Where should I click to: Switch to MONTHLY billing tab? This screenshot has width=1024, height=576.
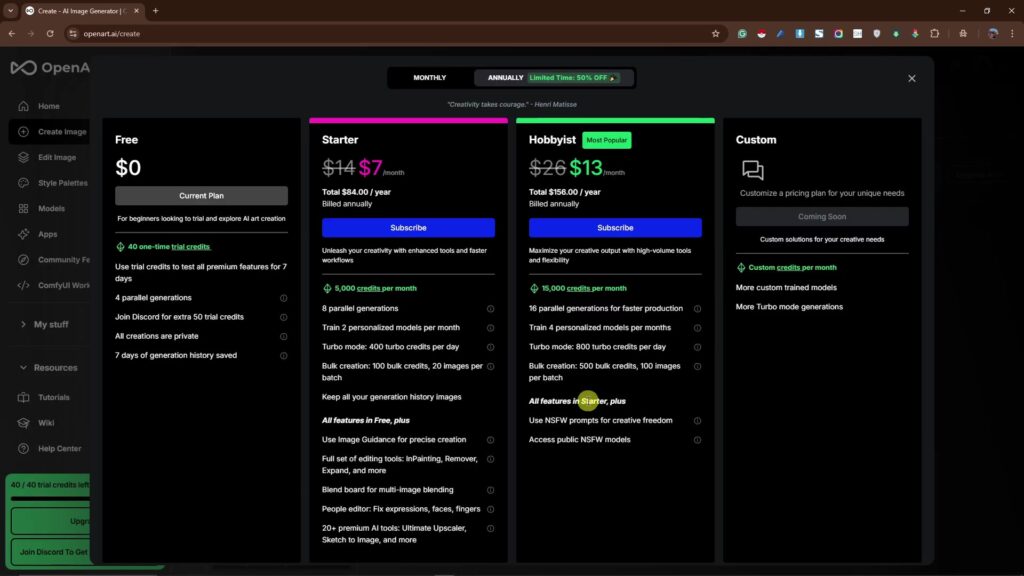pyautogui.click(x=429, y=78)
